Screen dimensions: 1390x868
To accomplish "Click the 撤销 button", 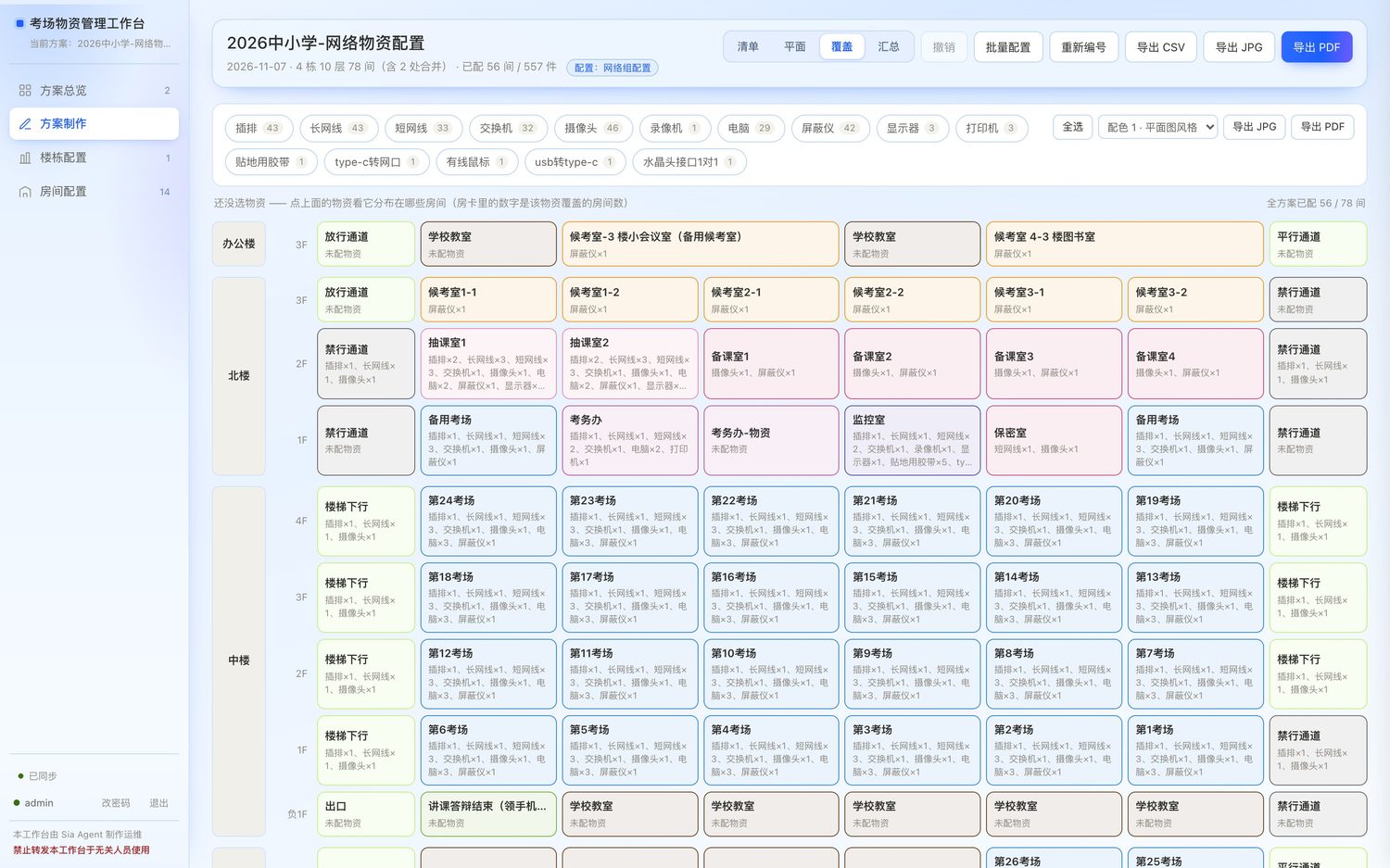I will coord(944,47).
